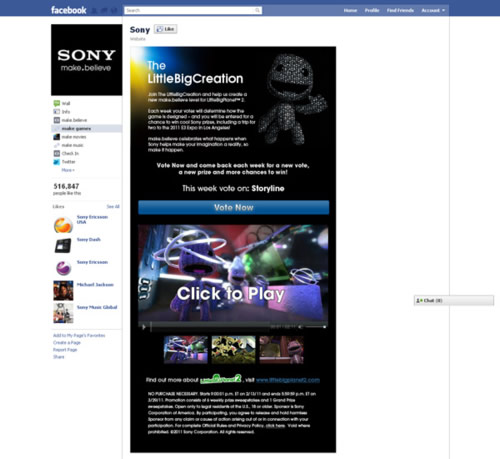500x459 pixels.
Task: Click the Wall tab icon in the sidebar
Action: point(57,103)
